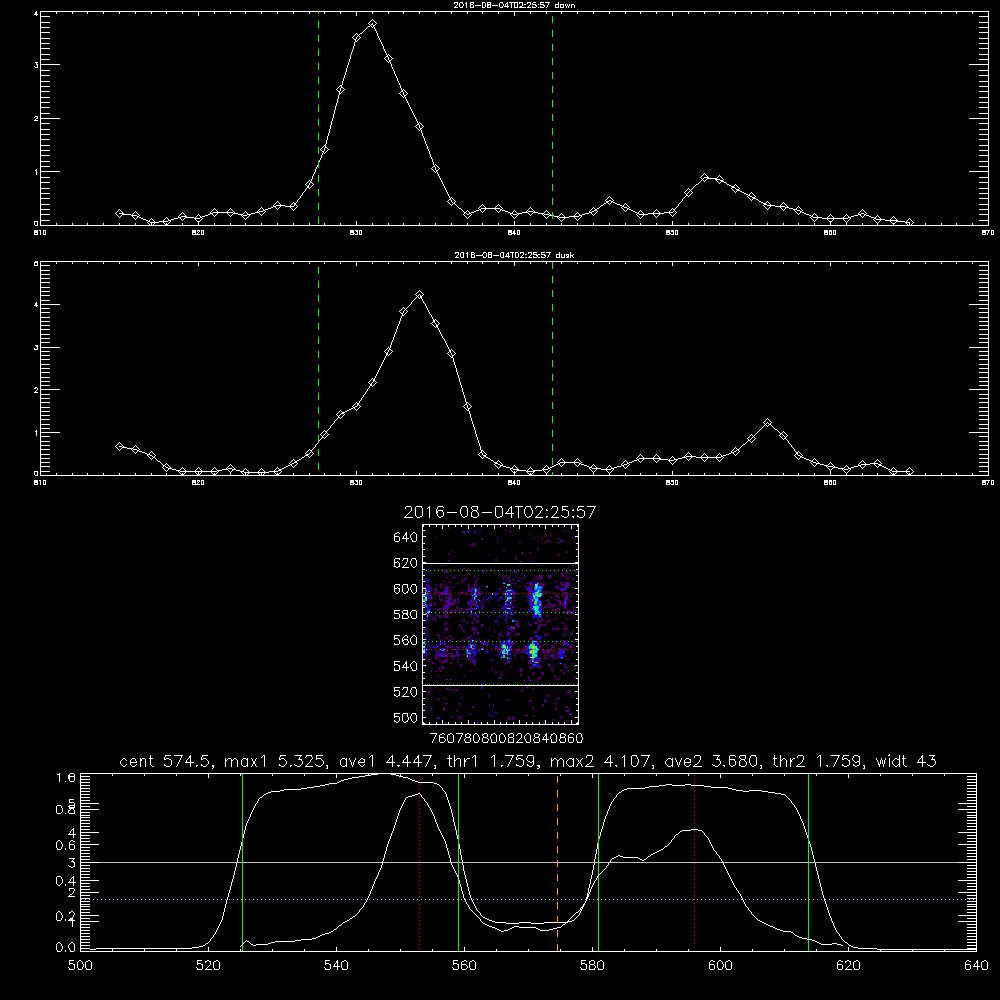
Task: Select green vertical line near 581 in bottom plot
Action: coord(598,862)
